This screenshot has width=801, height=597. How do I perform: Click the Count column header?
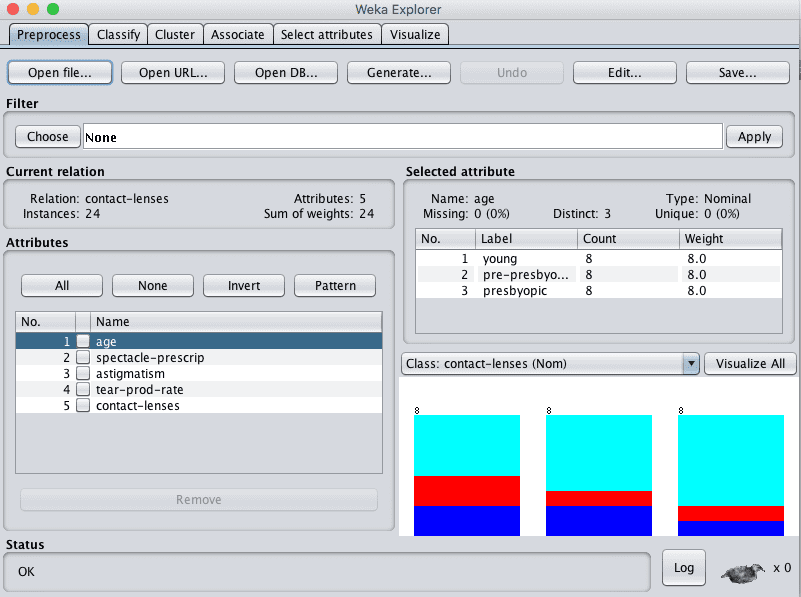click(x=628, y=239)
